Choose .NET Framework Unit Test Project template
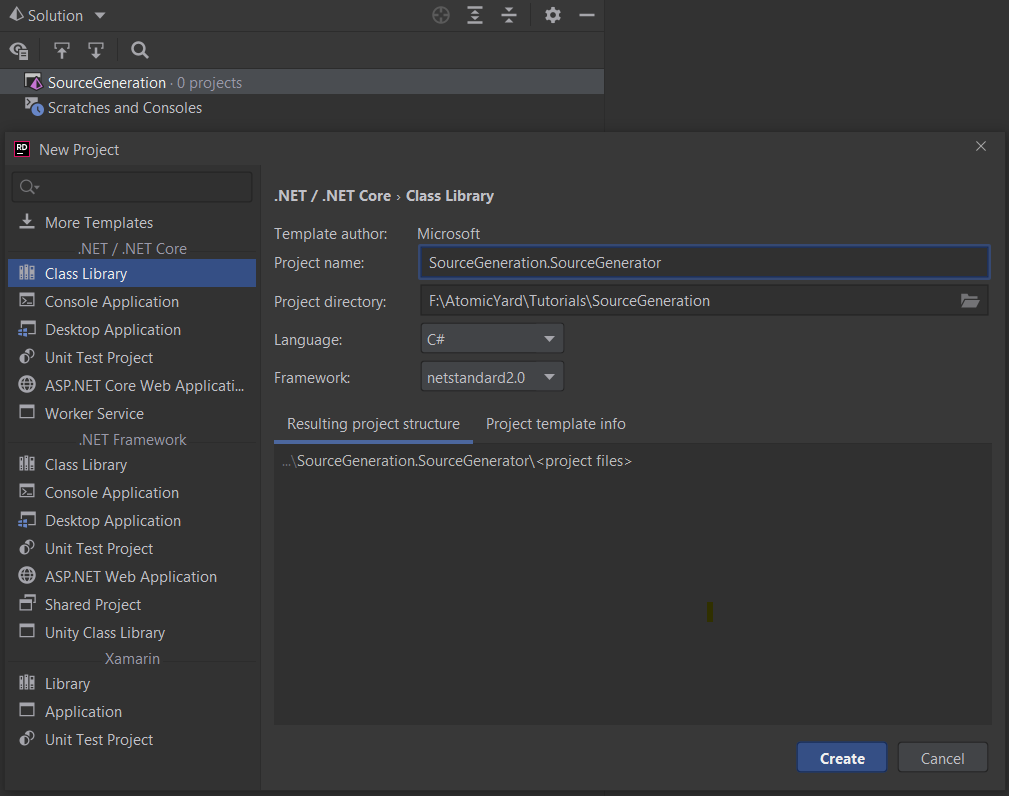The image size is (1009, 796). coord(132,549)
